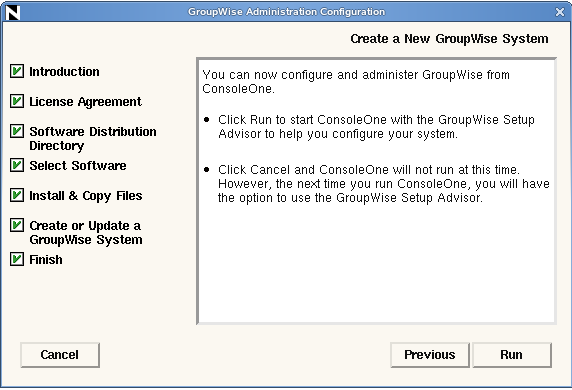The width and height of the screenshot is (572, 390).
Task: Click the License Agreement step checkmark
Action: (x=17, y=101)
